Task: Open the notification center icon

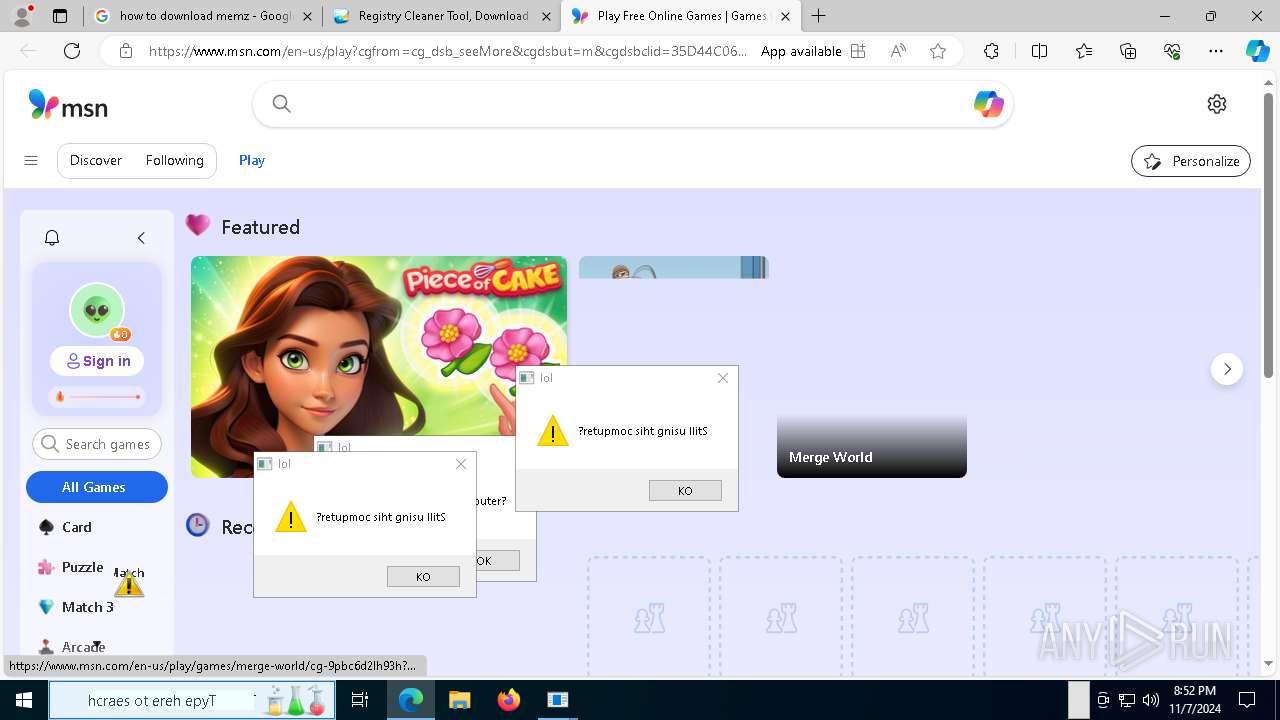Action: tap(1247, 700)
